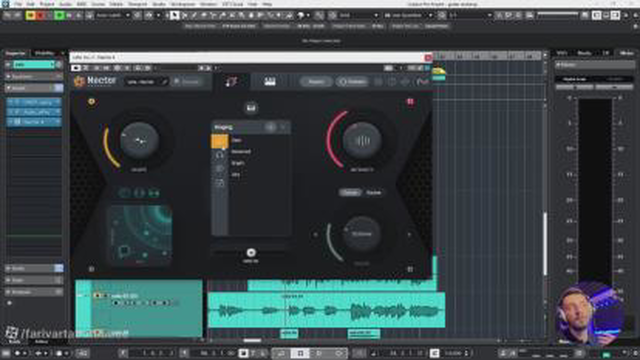This screenshot has height=360, width=640.
Task: Open the color tool in Cubase toolbar
Action: coord(301,16)
